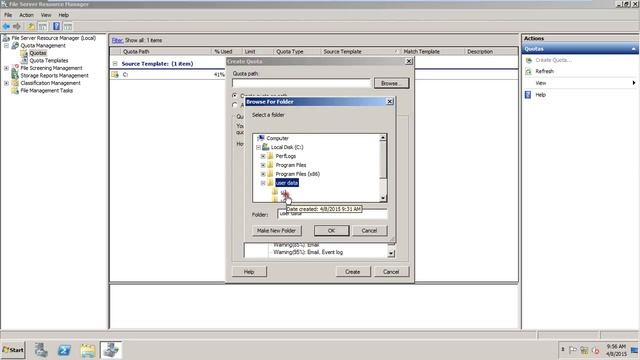Select the Program Files folder
Image resolution: width=640 pixels, height=360 pixels.
tap(291, 165)
